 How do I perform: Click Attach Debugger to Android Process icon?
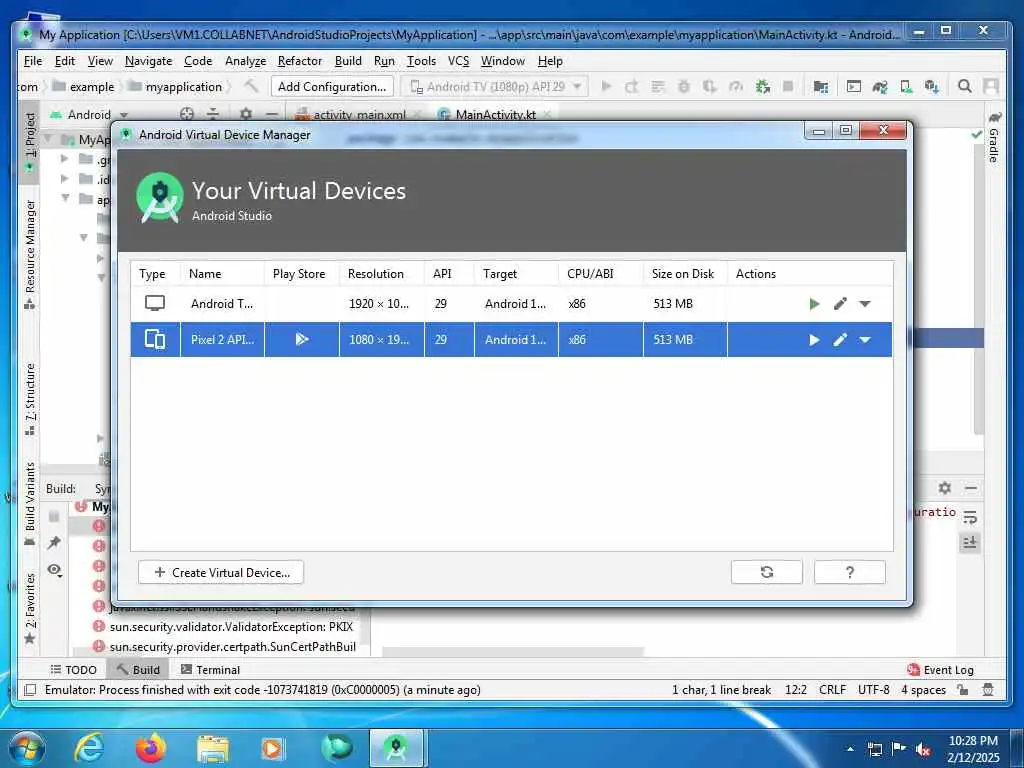[x=762, y=86]
